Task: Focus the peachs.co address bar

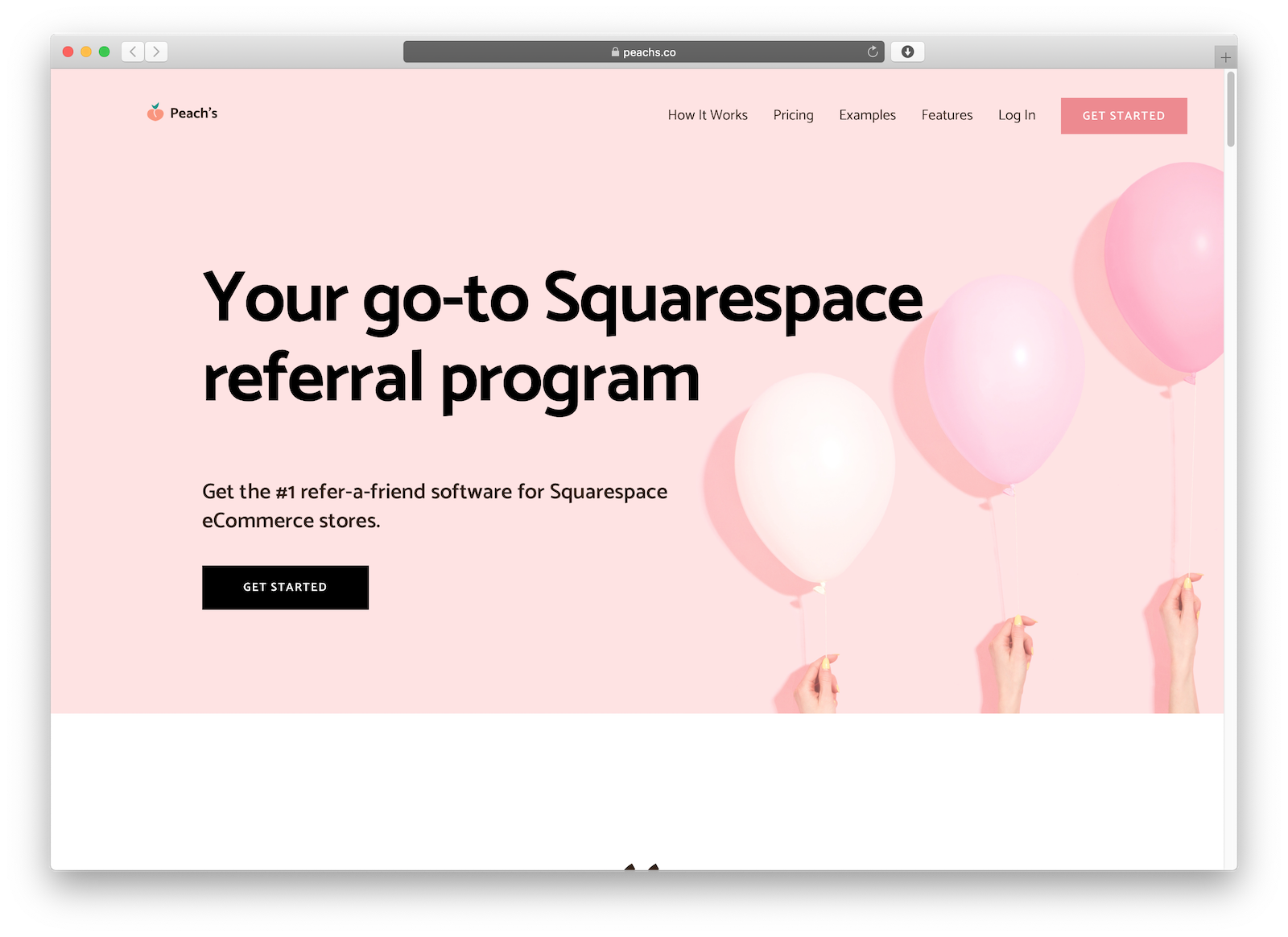Action: point(643,52)
